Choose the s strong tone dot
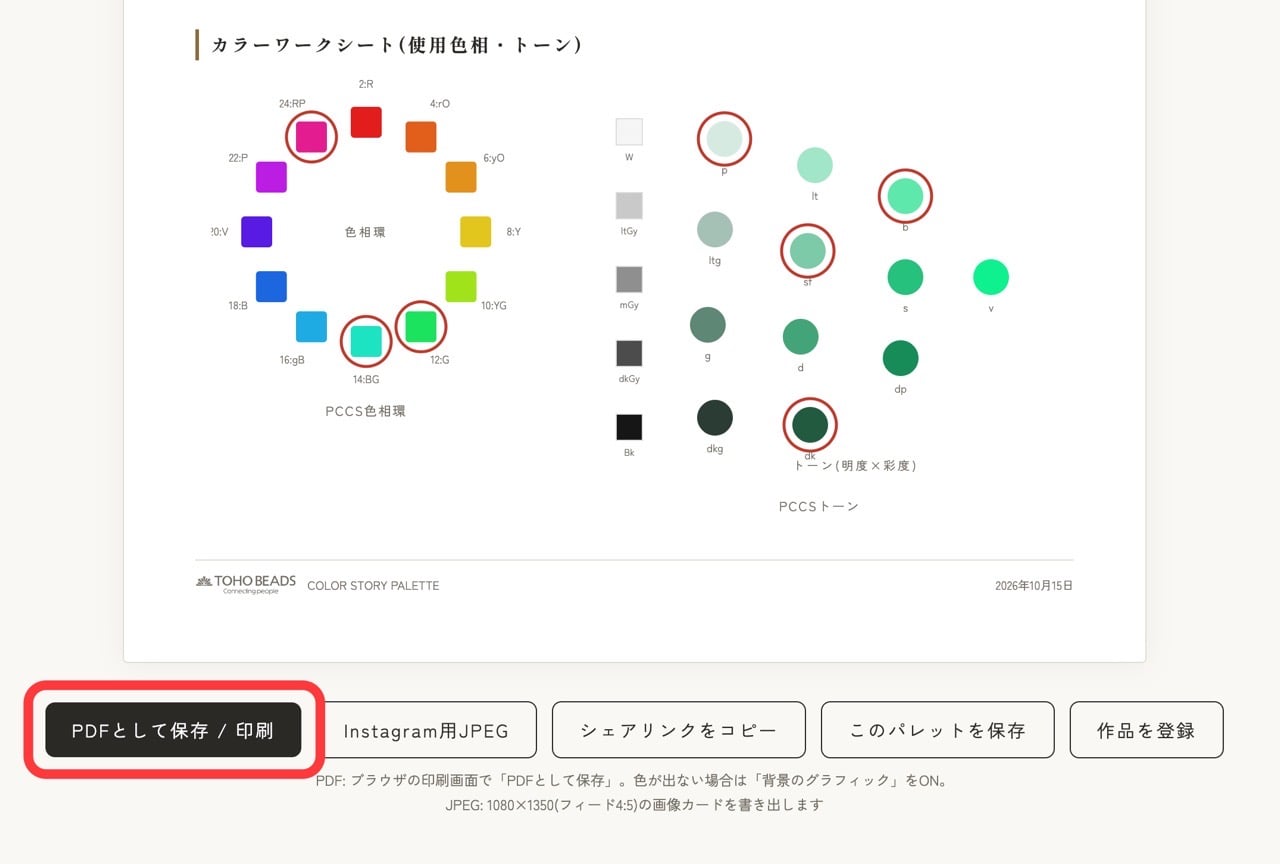The image size is (1280, 864). click(x=905, y=277)
